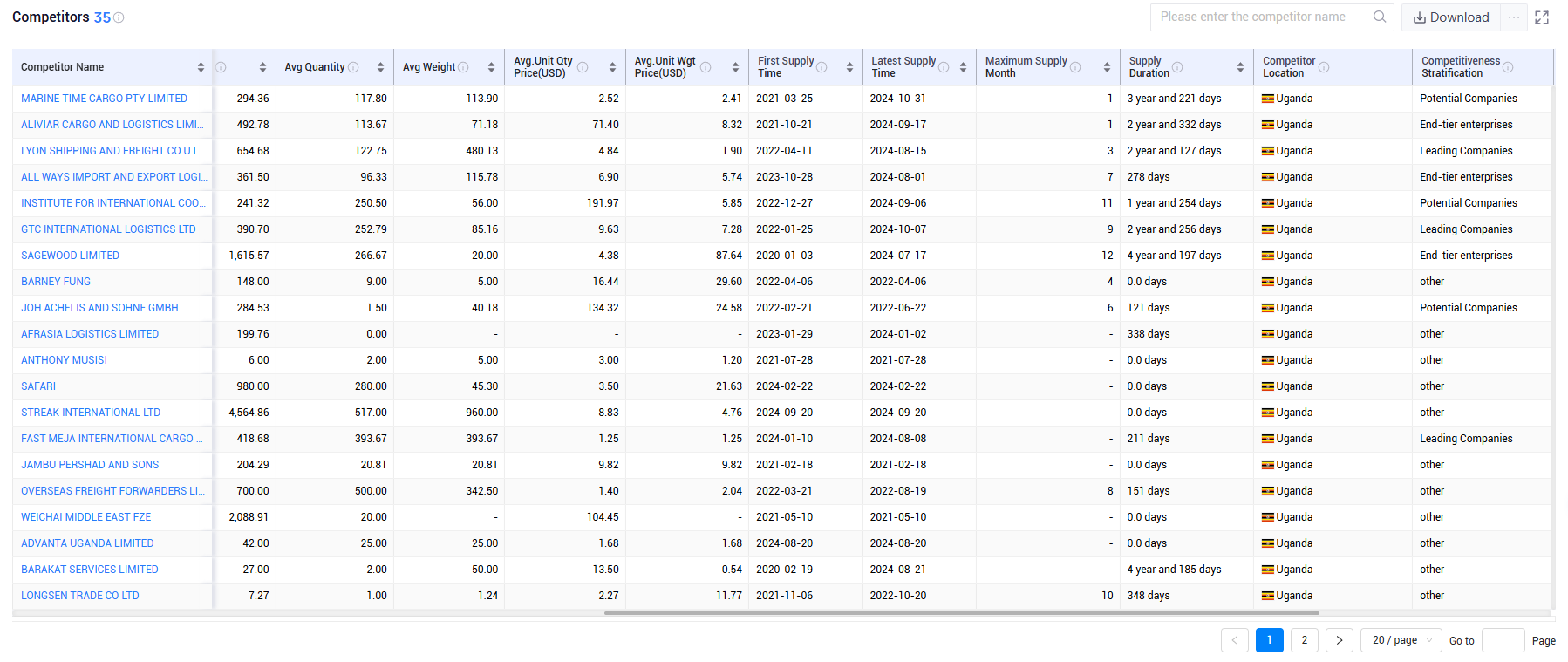Sort Avg.Unit Qty Price column
1568x662 pixels.
click(x=612, y=67)
